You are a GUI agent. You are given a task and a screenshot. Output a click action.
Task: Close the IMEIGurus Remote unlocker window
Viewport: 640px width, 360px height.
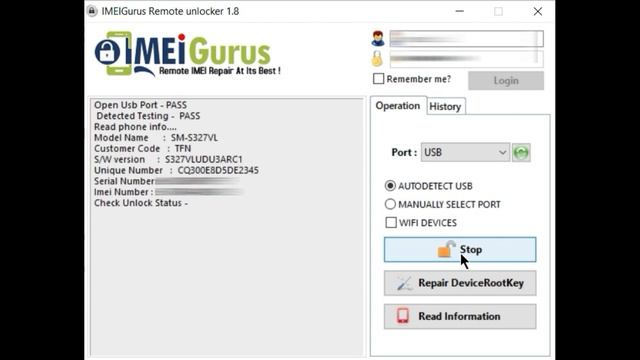point(538,11)
